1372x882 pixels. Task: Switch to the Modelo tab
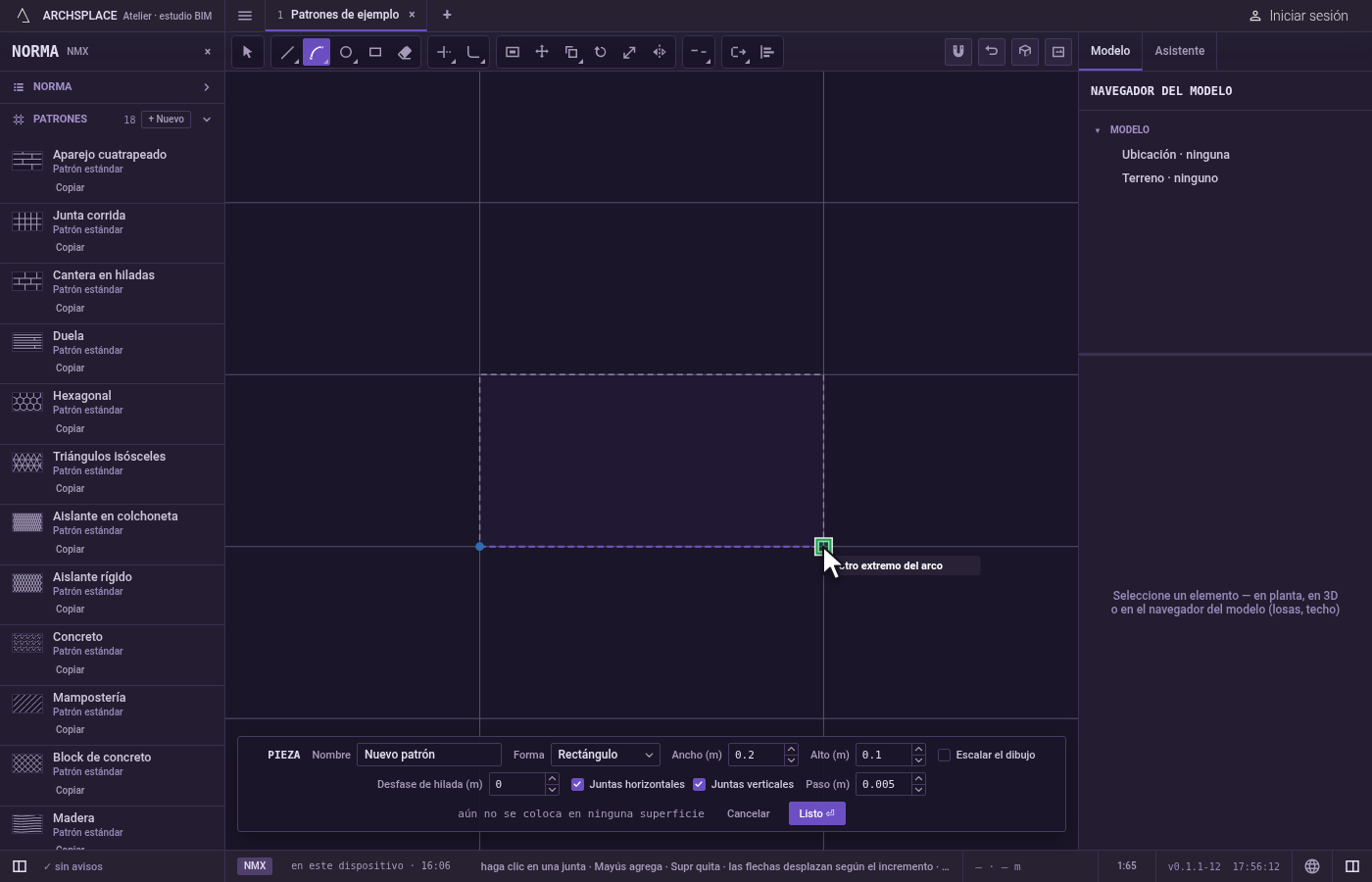pos(1110,51)
